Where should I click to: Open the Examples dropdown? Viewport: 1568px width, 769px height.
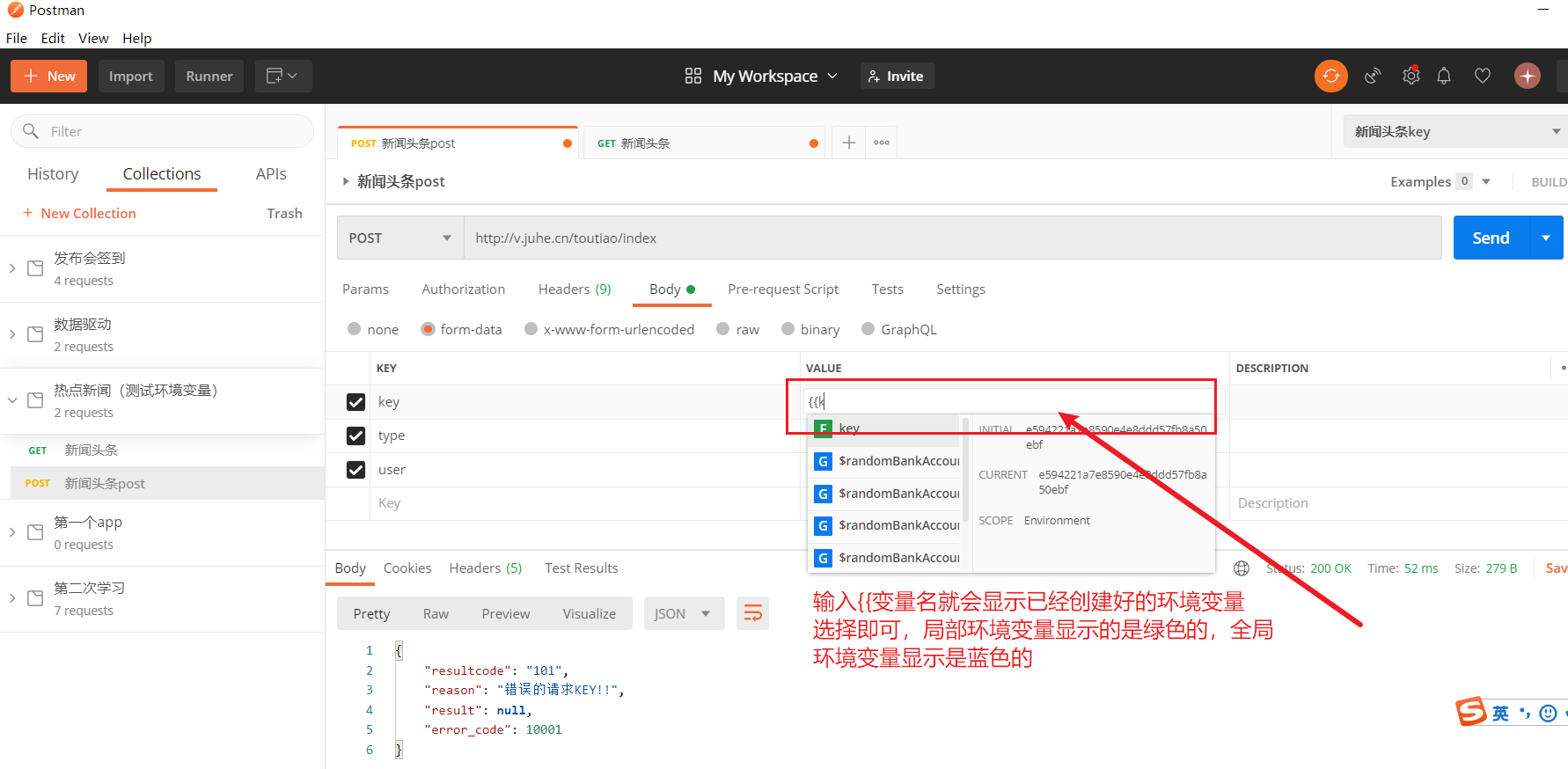pos(1486,181)
